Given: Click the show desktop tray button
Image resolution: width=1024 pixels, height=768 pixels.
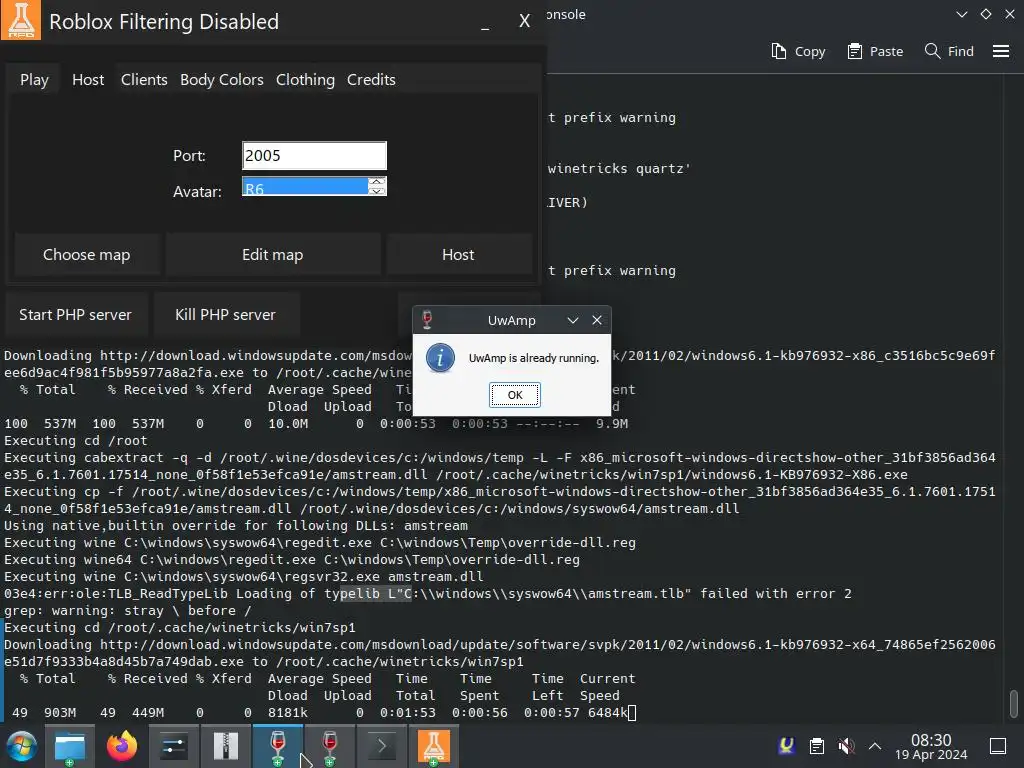Looking at the screenshot, I should pyautogui.click(x=998, y=746).
